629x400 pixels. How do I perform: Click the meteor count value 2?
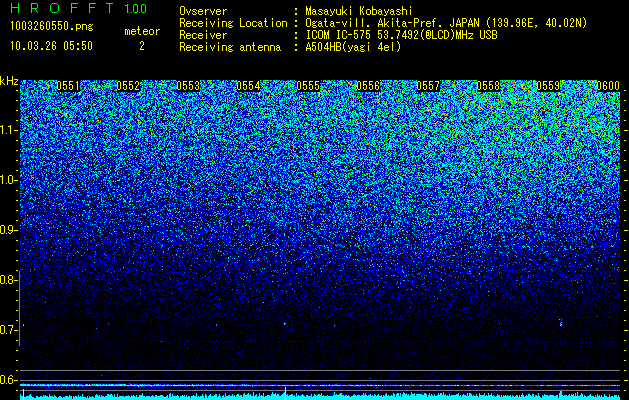tap(142, 46)
